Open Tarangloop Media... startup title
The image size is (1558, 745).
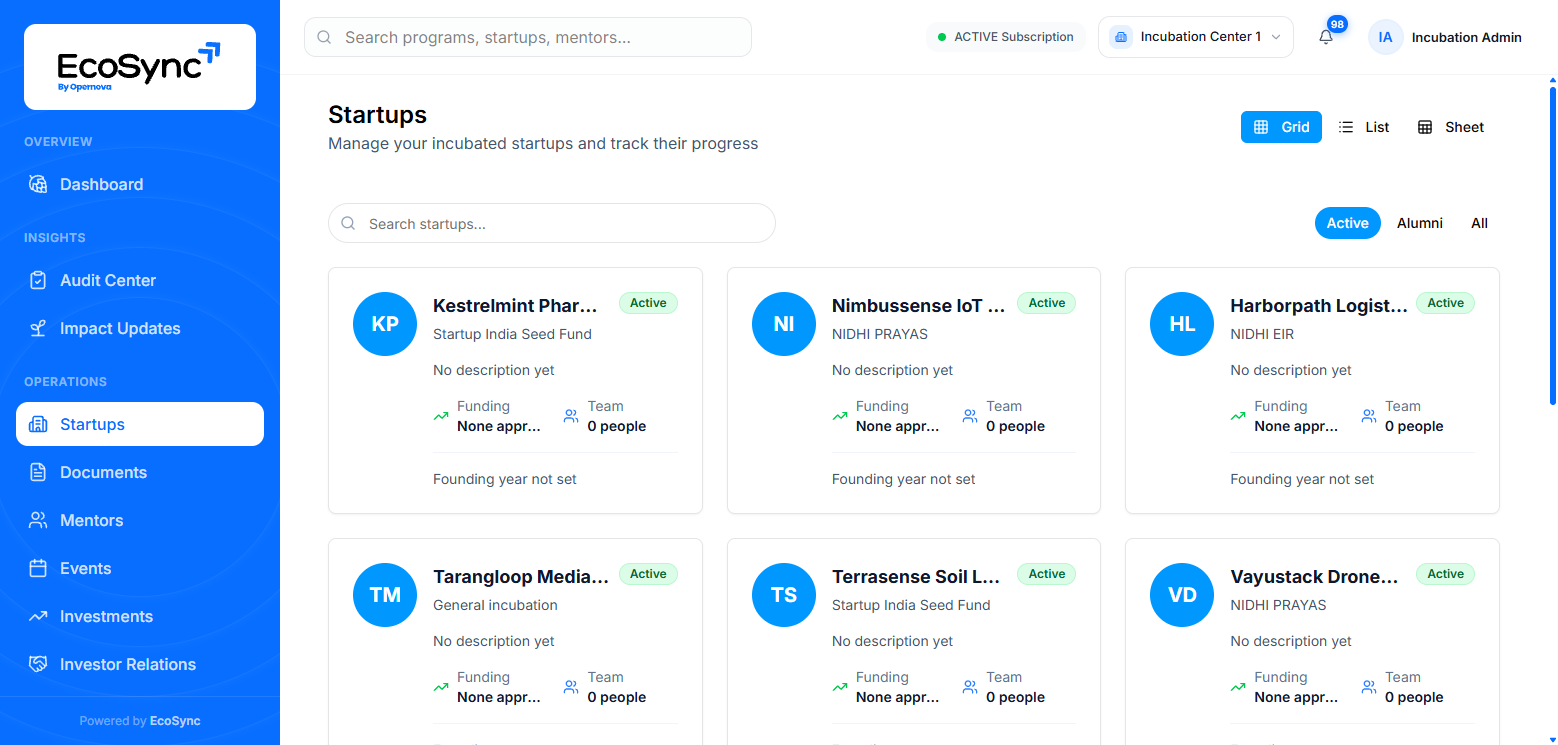[520, 577]
